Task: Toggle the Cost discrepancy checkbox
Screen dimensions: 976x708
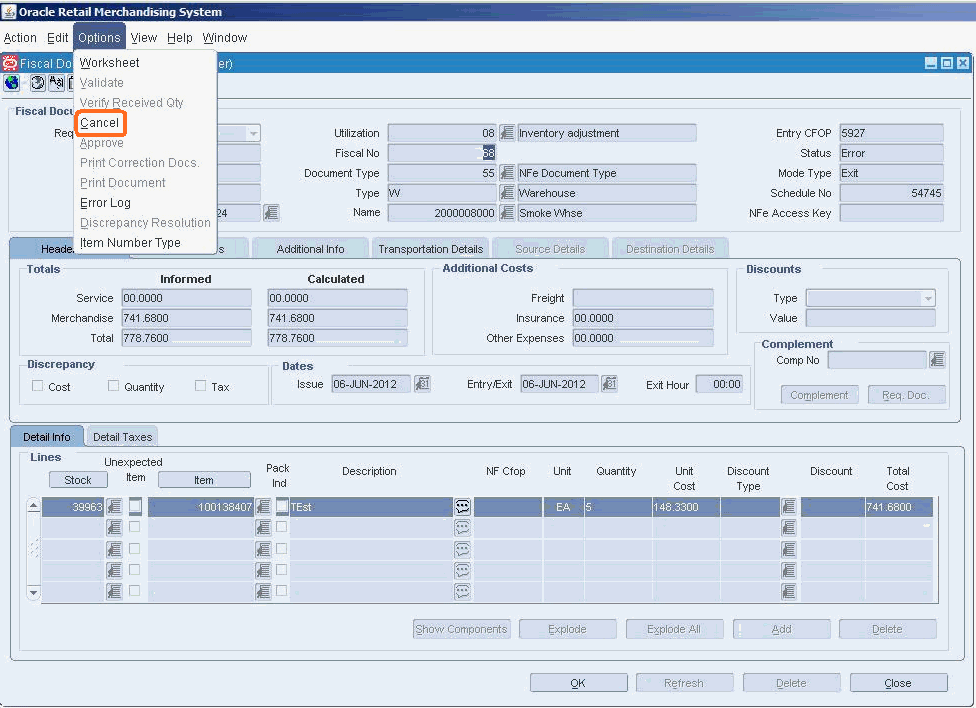Action: click(x=37, y=385)
